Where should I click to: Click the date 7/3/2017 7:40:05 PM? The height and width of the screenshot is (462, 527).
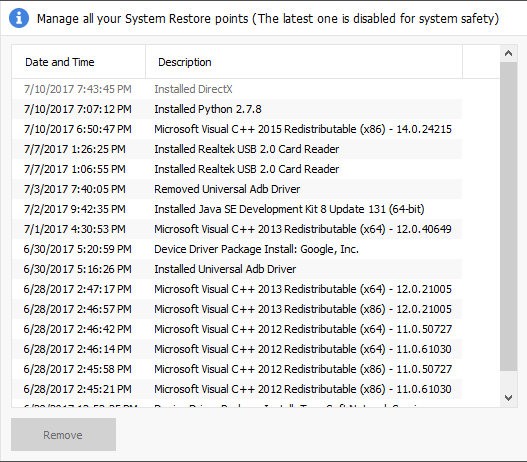pos(75,189)
